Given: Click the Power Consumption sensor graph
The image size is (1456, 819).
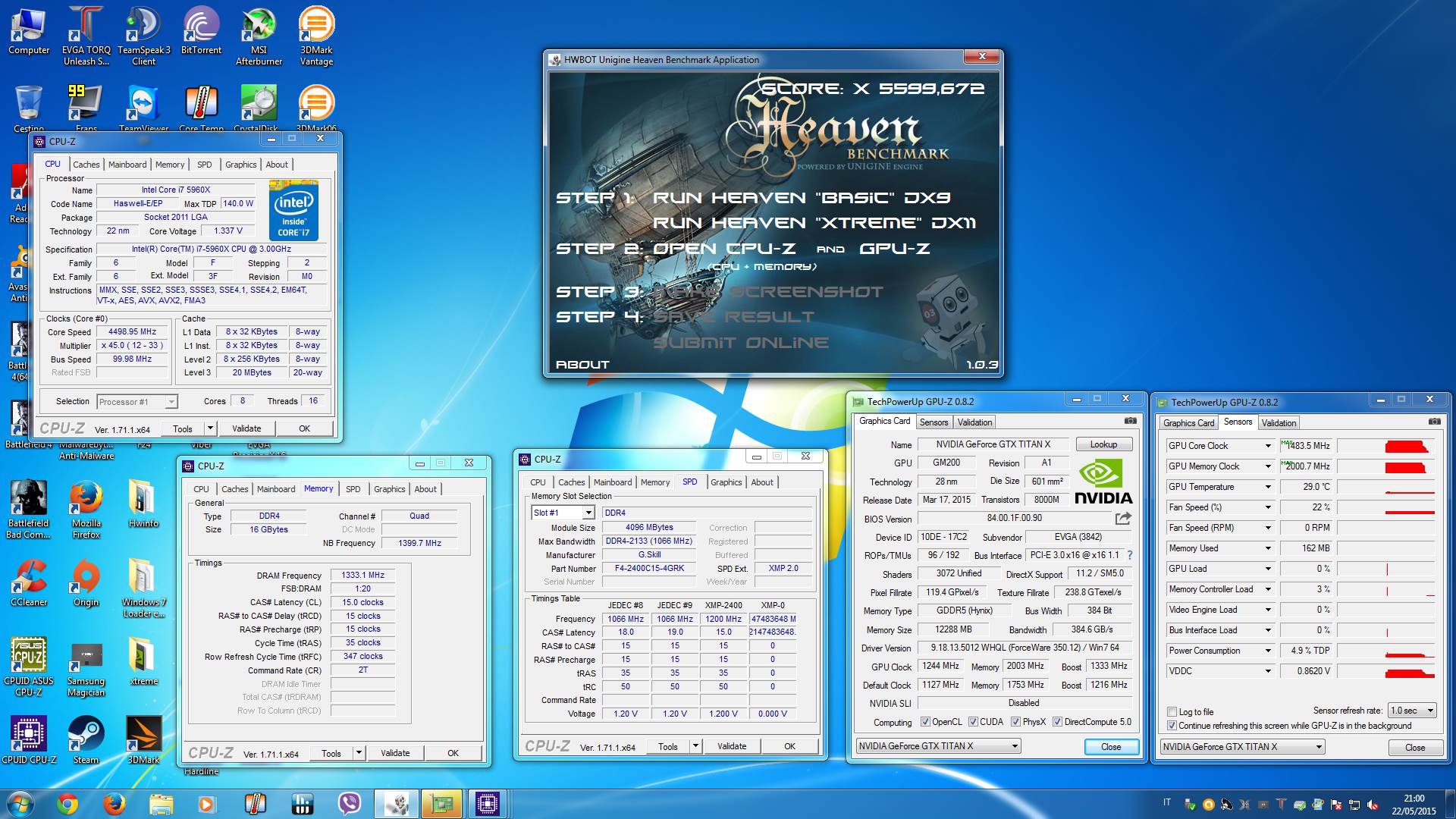Looking at the screenshot, I should pos(1386,651).
